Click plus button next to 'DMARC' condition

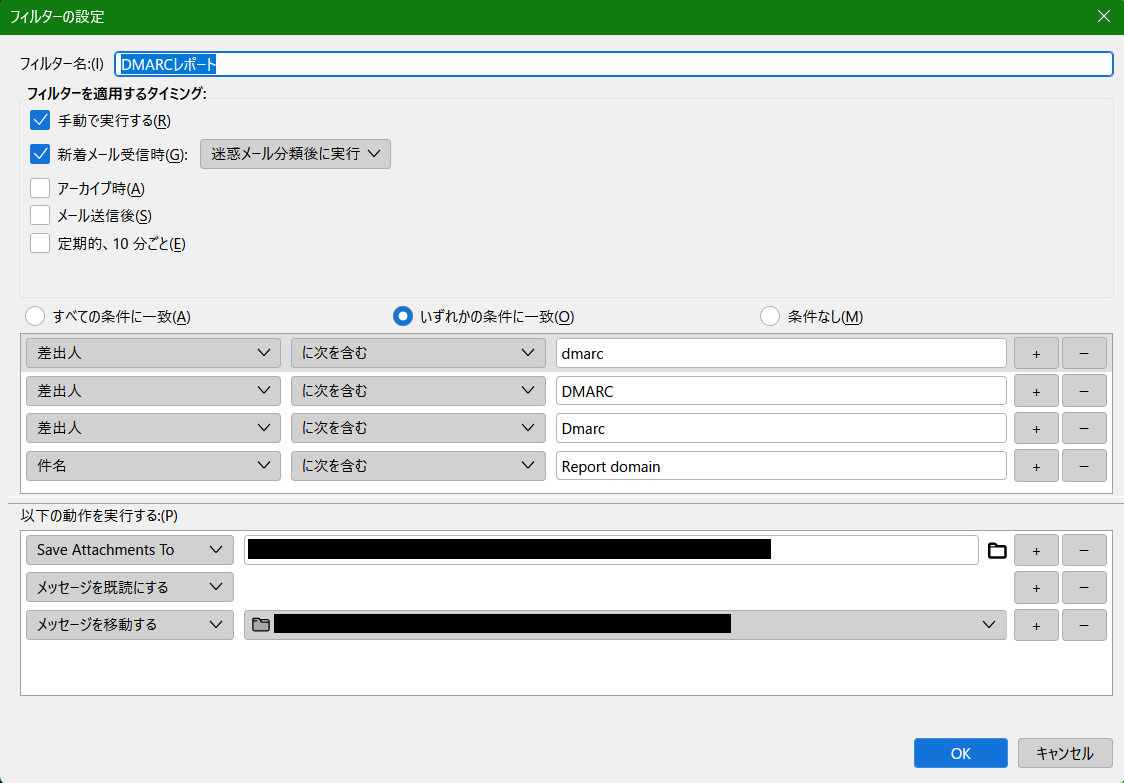click(x=1036, y=391)
